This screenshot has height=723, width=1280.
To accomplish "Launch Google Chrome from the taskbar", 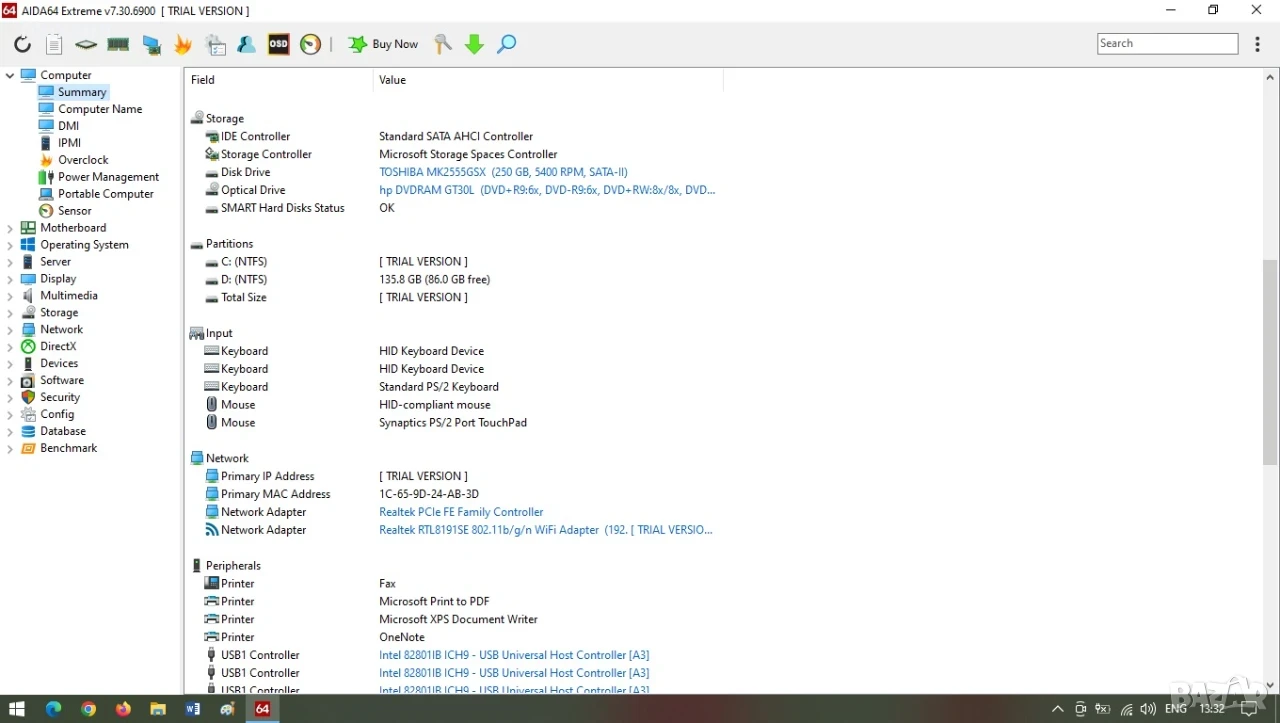I will coord(88,709).
